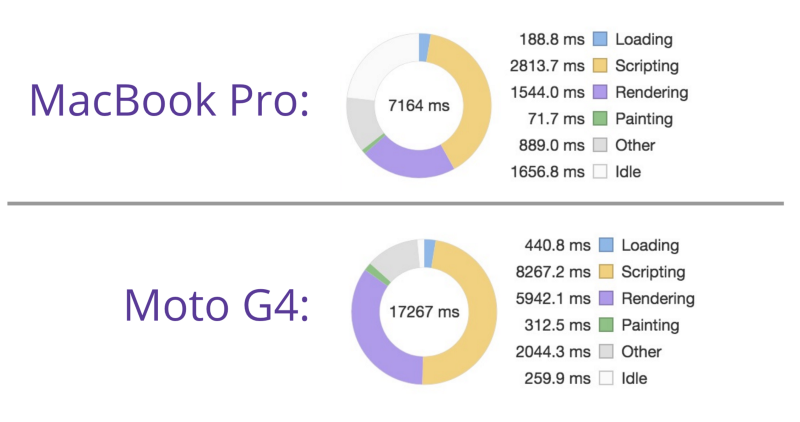The height and width of the screenshot is (422, 800).
Task: Click the Moto G4 heading text
Action: click(x=216, y=305)
